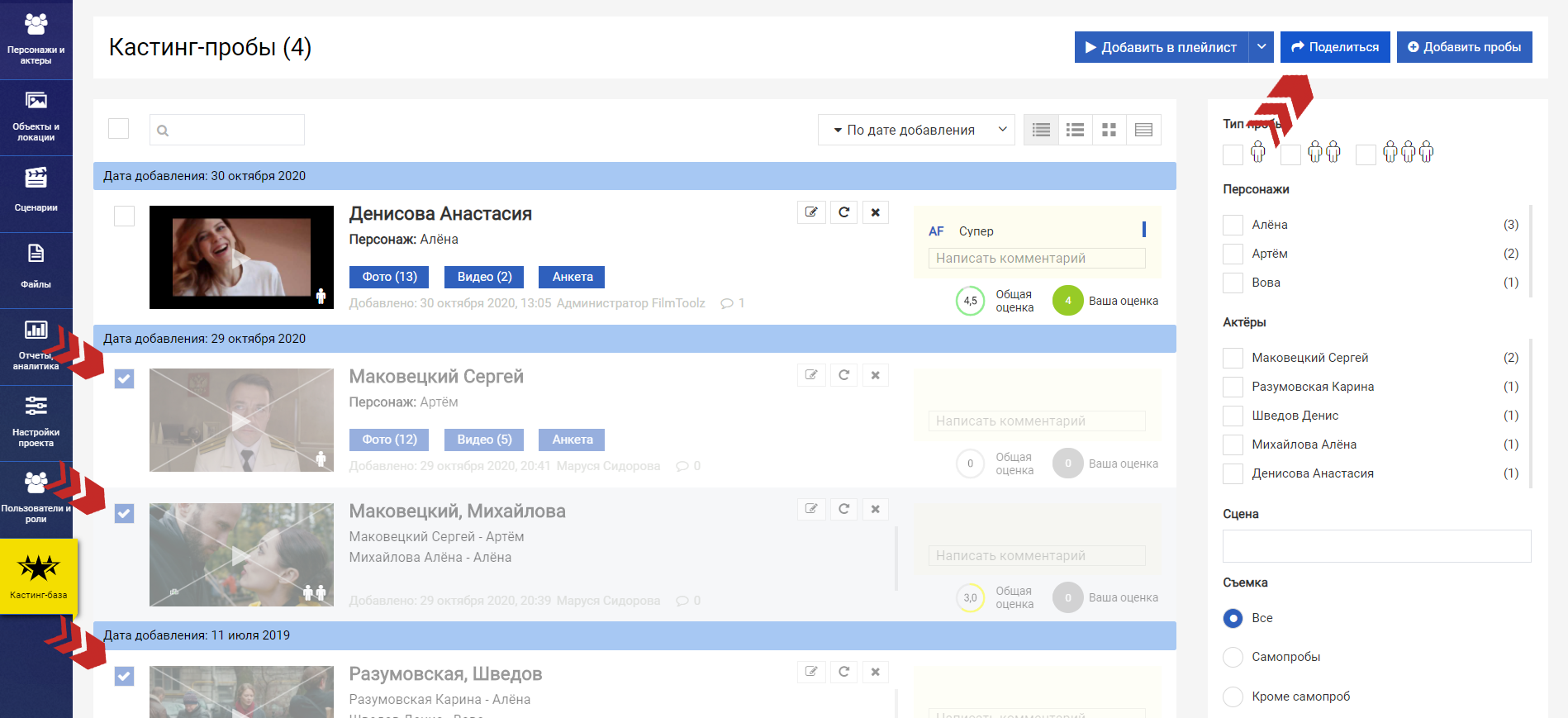Refresh Маковецкий, Михайлова audition entry

point(843,509)
